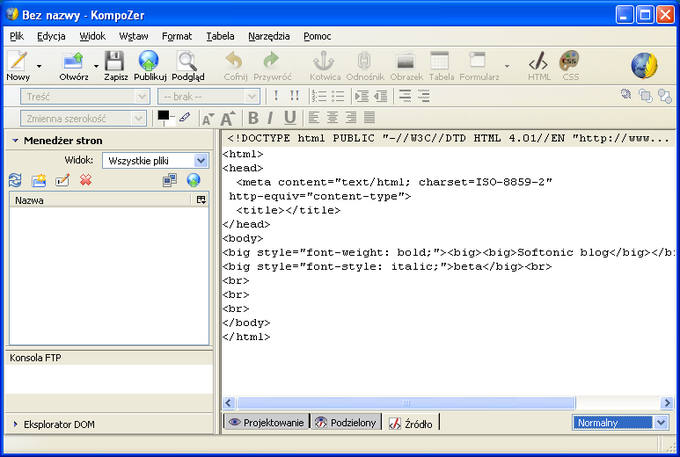The image size is (680, 457).
Task: Click the double exclamation strong emphasis icon
Action: click(294, 96)
